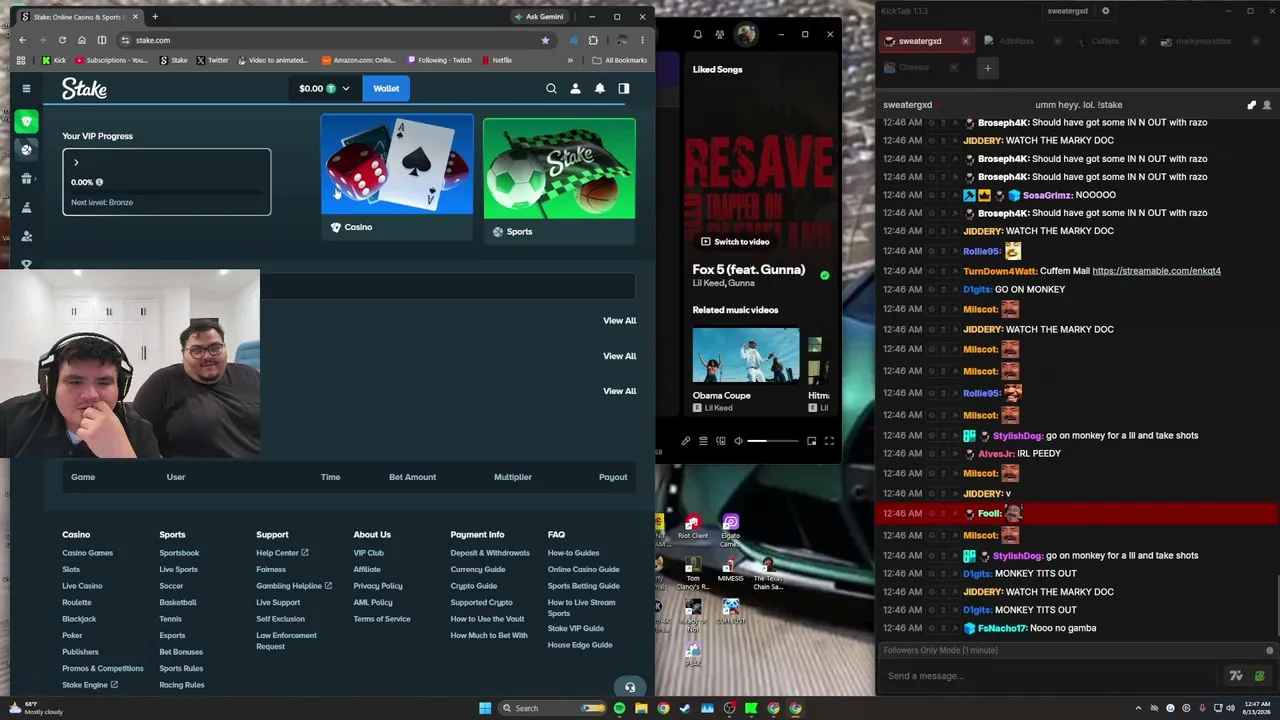Viewport: 1280px width, 720px height.
Task: Open the Slots footer link
Action: [x=71, y=569]
